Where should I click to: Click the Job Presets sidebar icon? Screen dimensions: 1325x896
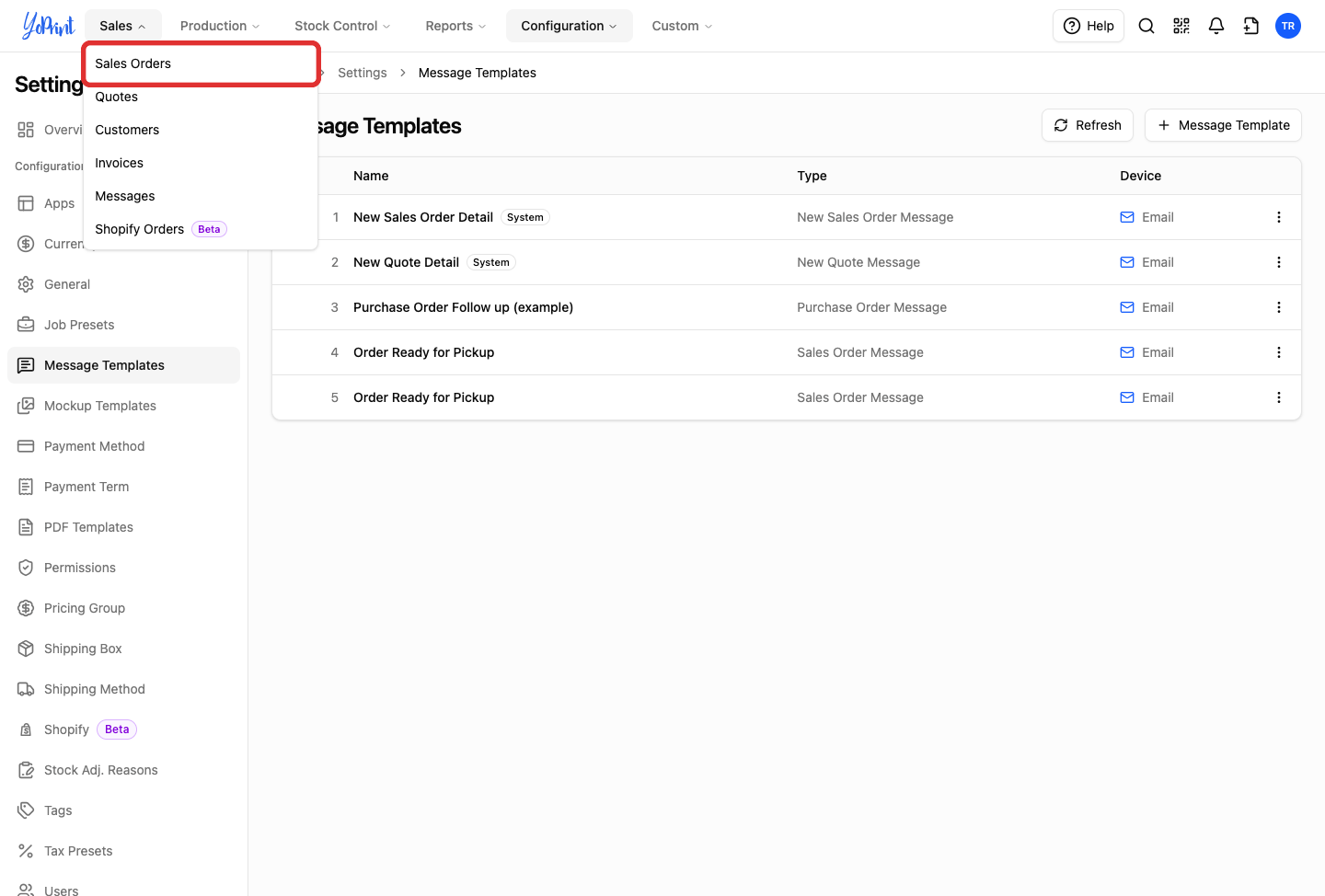(26, 325)
